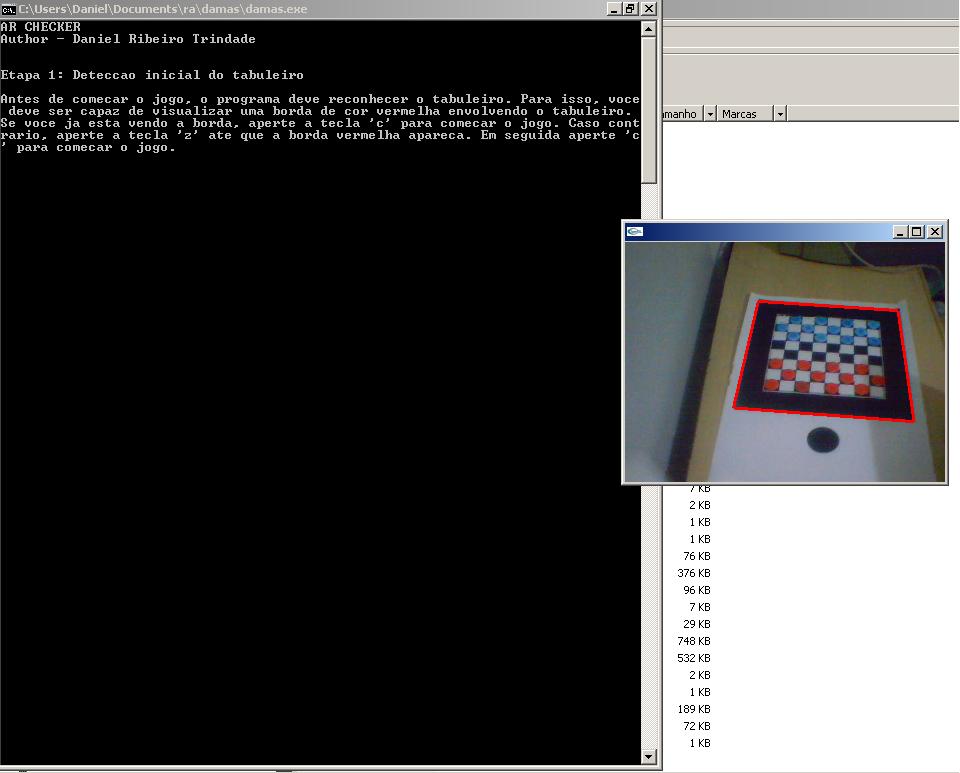The width and height of the screenshot is (960, 773).
Task: Click the camera window title bar icon
Action: [634, 231]
